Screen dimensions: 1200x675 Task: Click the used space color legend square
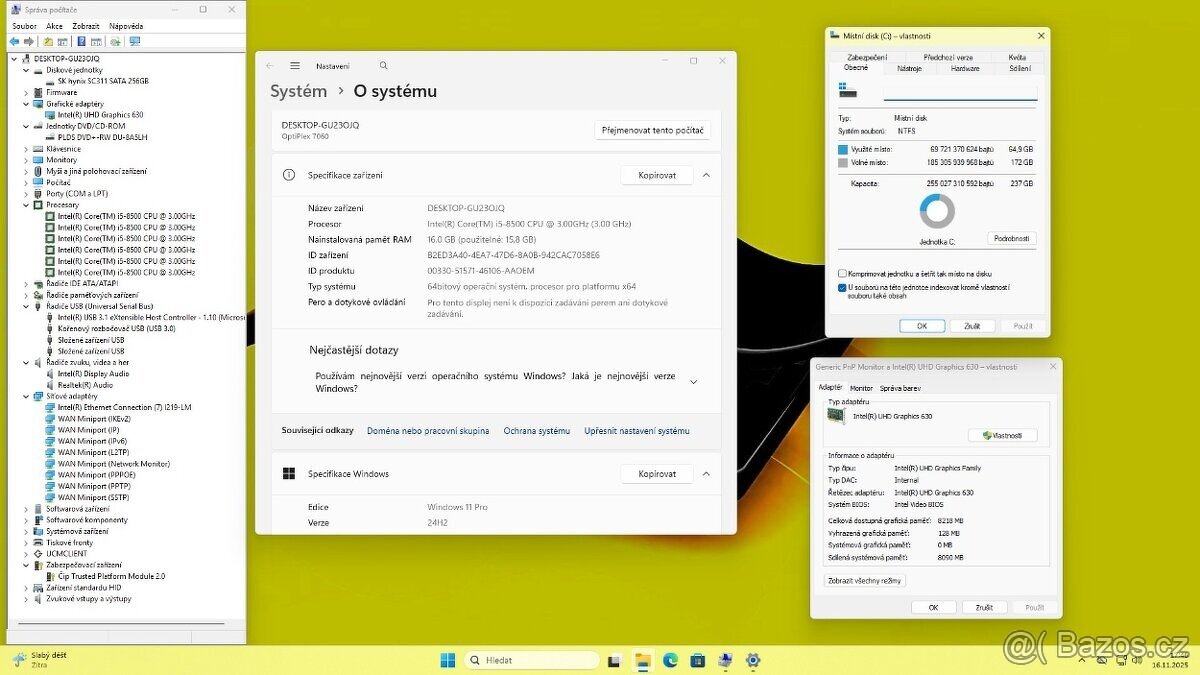coord(843,148)
